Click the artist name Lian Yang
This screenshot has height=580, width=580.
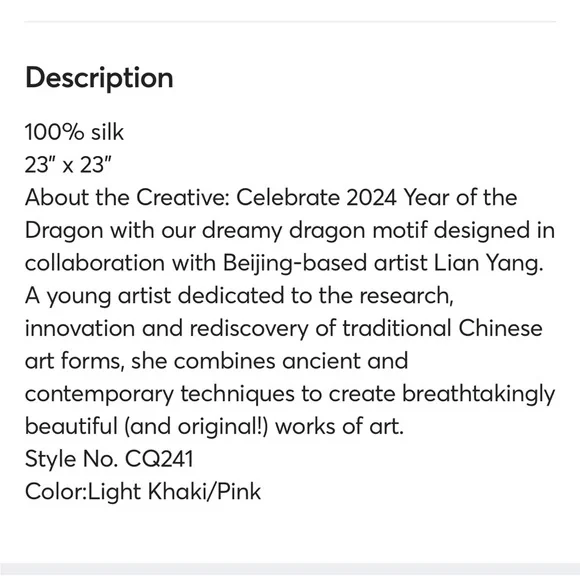(488, 263)
